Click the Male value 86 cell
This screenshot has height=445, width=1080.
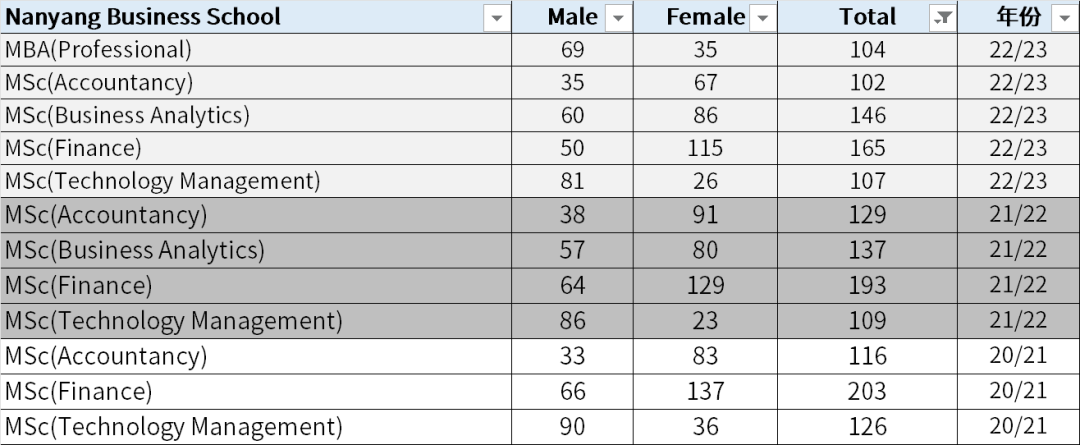[x=573, y=321]
